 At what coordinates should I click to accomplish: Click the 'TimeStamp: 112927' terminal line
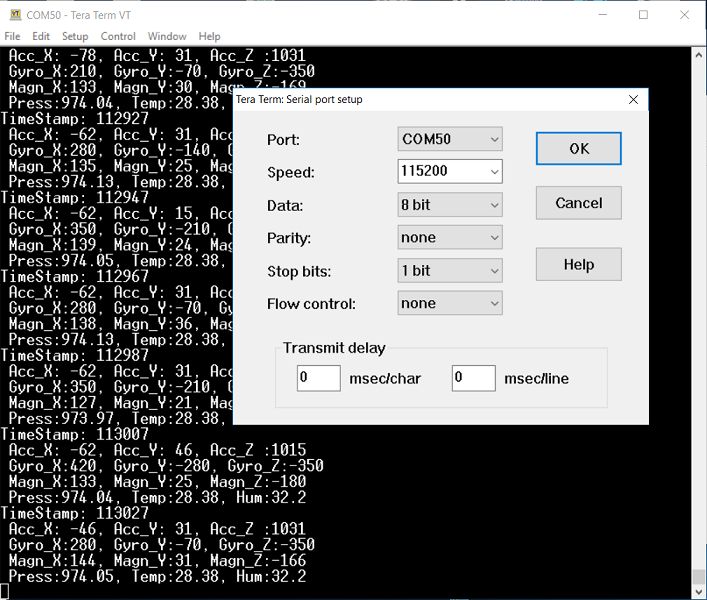74,119
